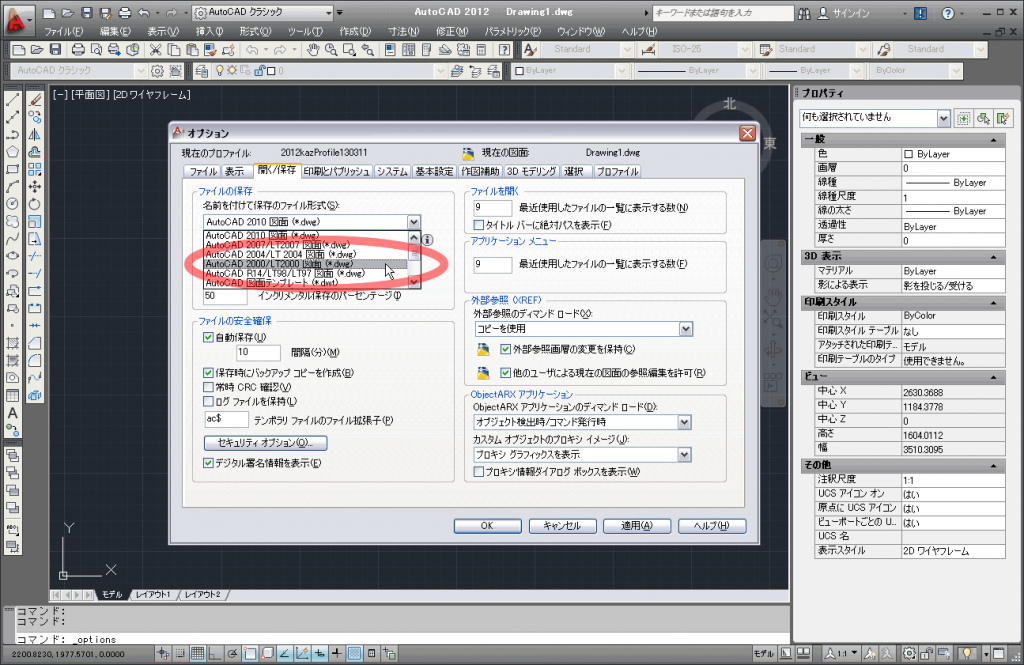The image size is (1024, 665).
Task: Open the 3D モデリング tab
Action: point(532,171)
